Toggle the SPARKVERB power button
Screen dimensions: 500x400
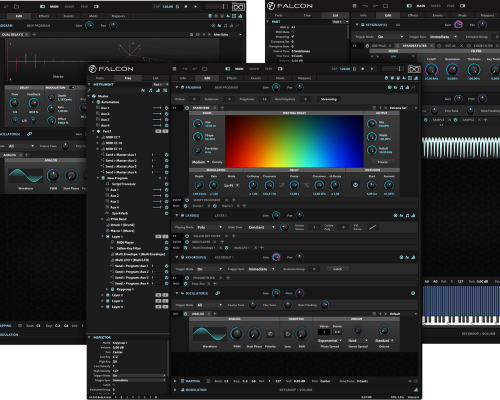187,108
